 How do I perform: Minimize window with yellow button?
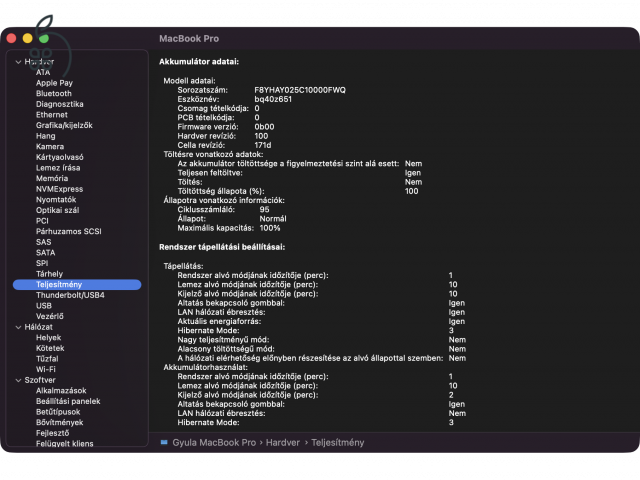pos(27,38)
